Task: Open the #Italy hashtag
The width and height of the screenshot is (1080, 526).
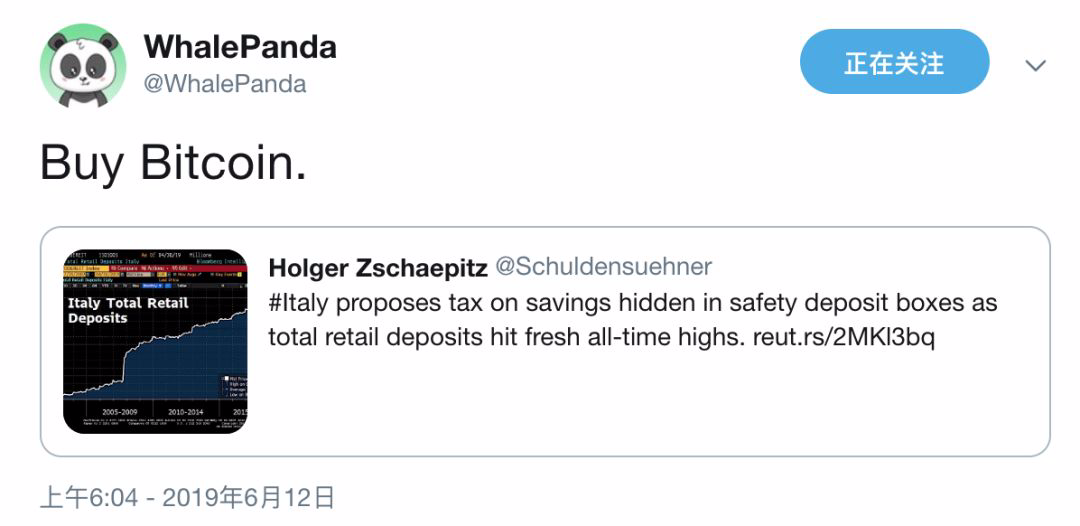Action: pyautogui.click(x=295, y=303)
